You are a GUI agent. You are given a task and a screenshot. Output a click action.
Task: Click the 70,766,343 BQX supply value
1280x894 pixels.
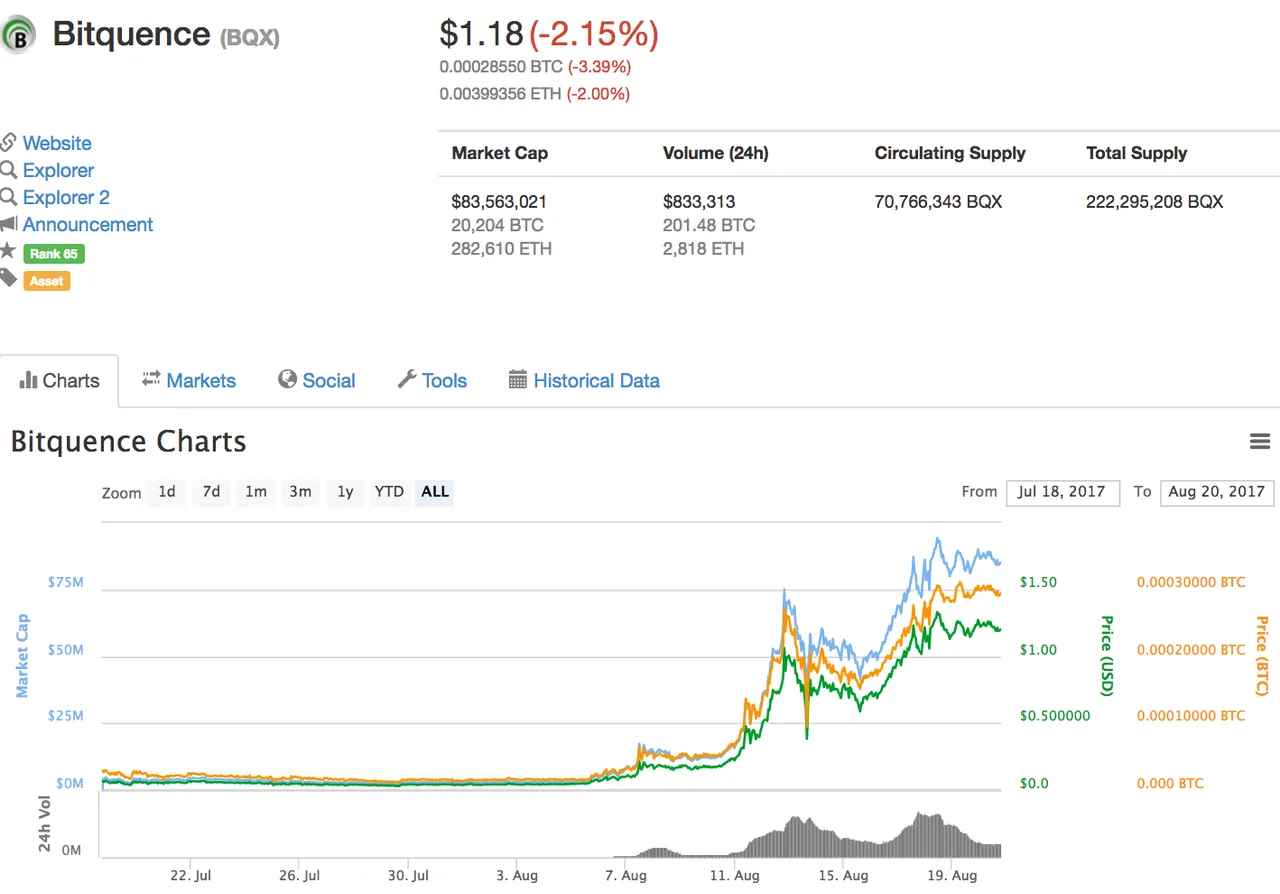pyautogui.click(x=938, y=201)
